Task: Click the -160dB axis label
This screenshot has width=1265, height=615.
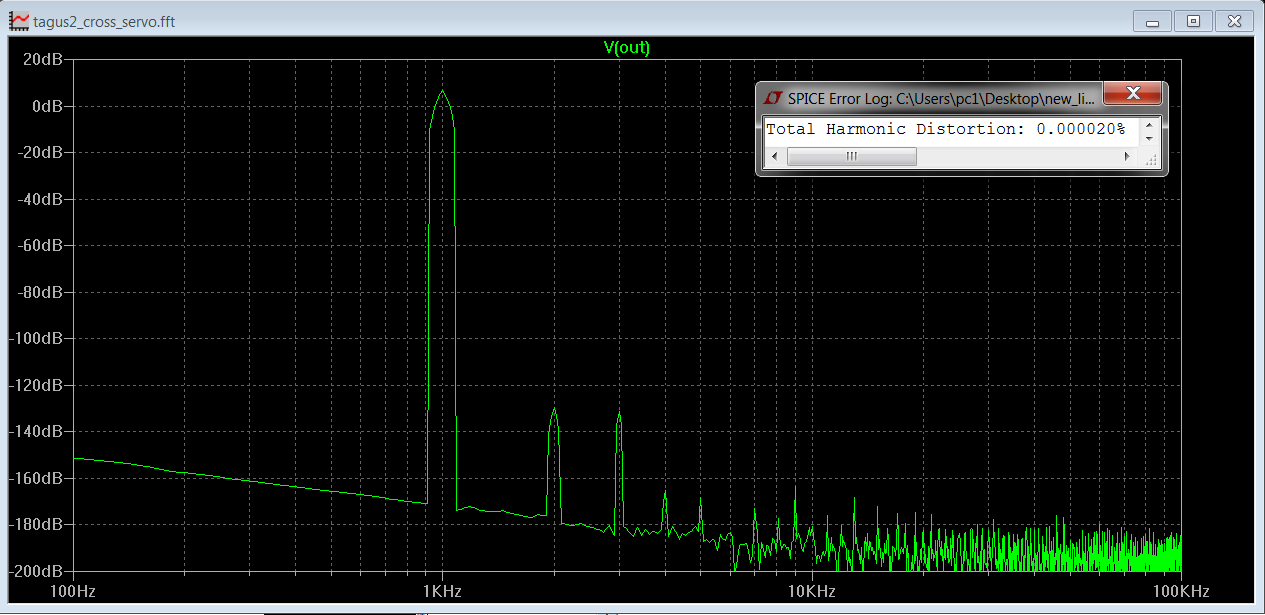Action: pos(37,478)
